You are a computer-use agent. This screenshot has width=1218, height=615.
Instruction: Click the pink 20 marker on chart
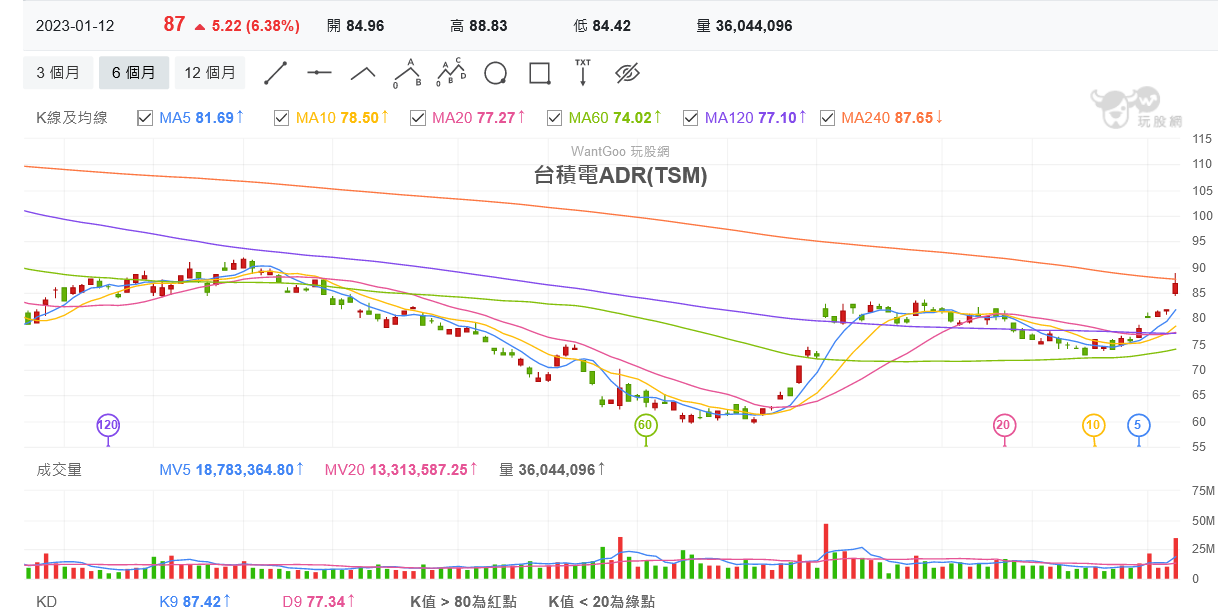pyautogui.click(x=1004, y=425)
